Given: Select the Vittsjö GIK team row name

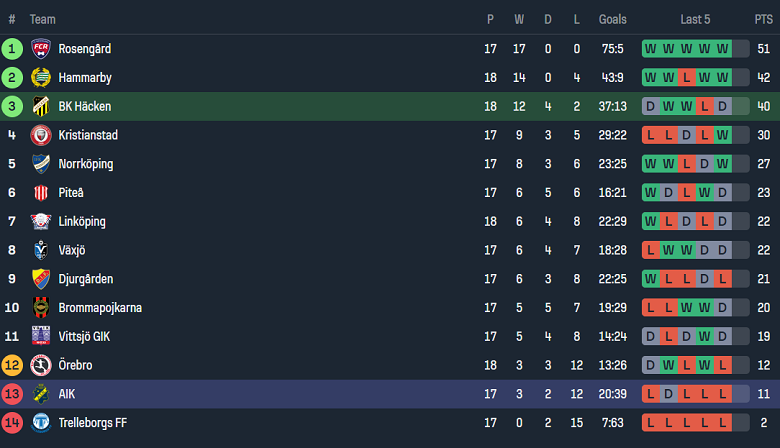Looking at the screenshot, I should (x=84, y=337).
